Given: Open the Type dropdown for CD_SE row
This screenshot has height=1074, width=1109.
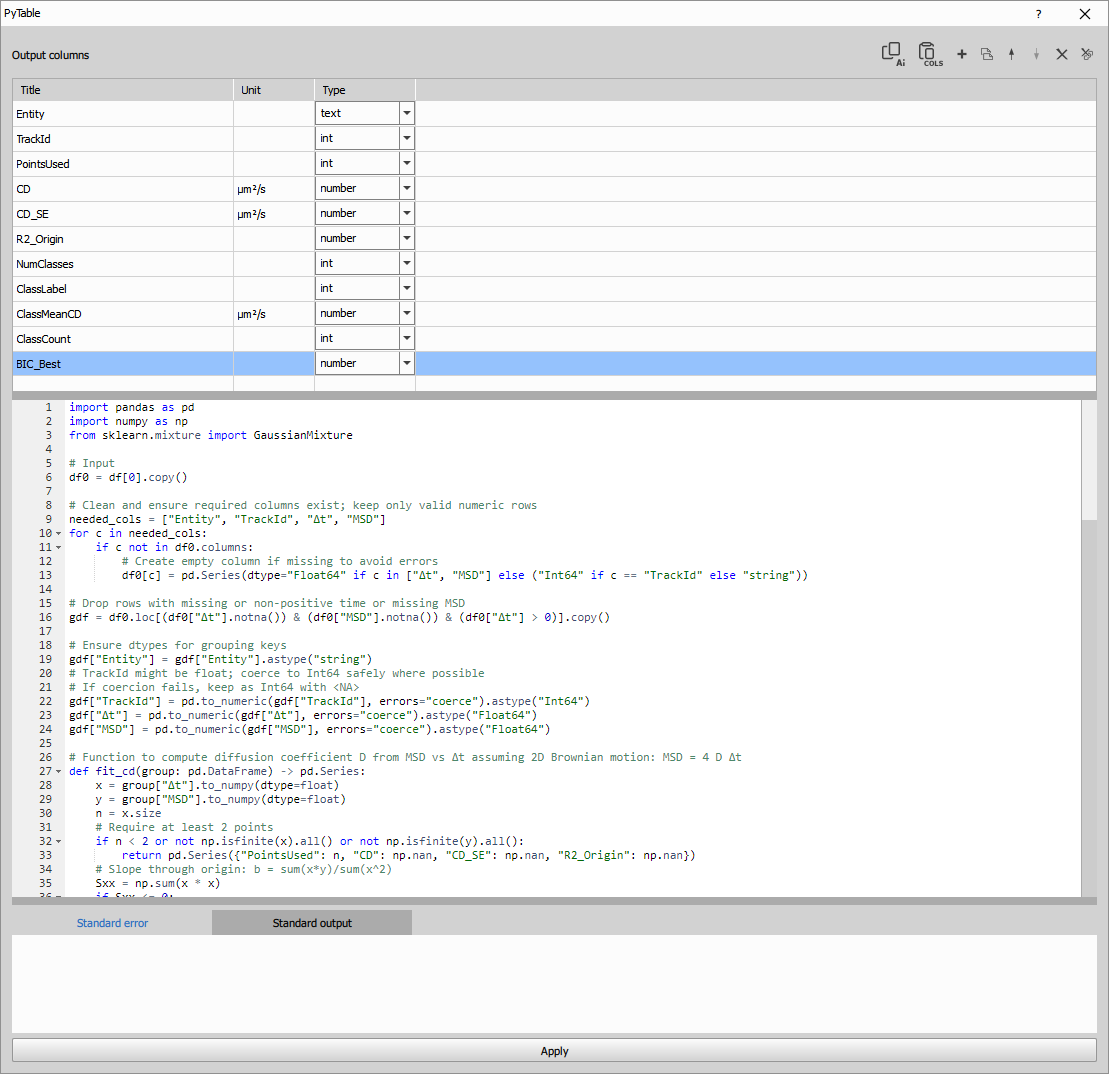Looking at the screenshot, I should tap(406, 212).
